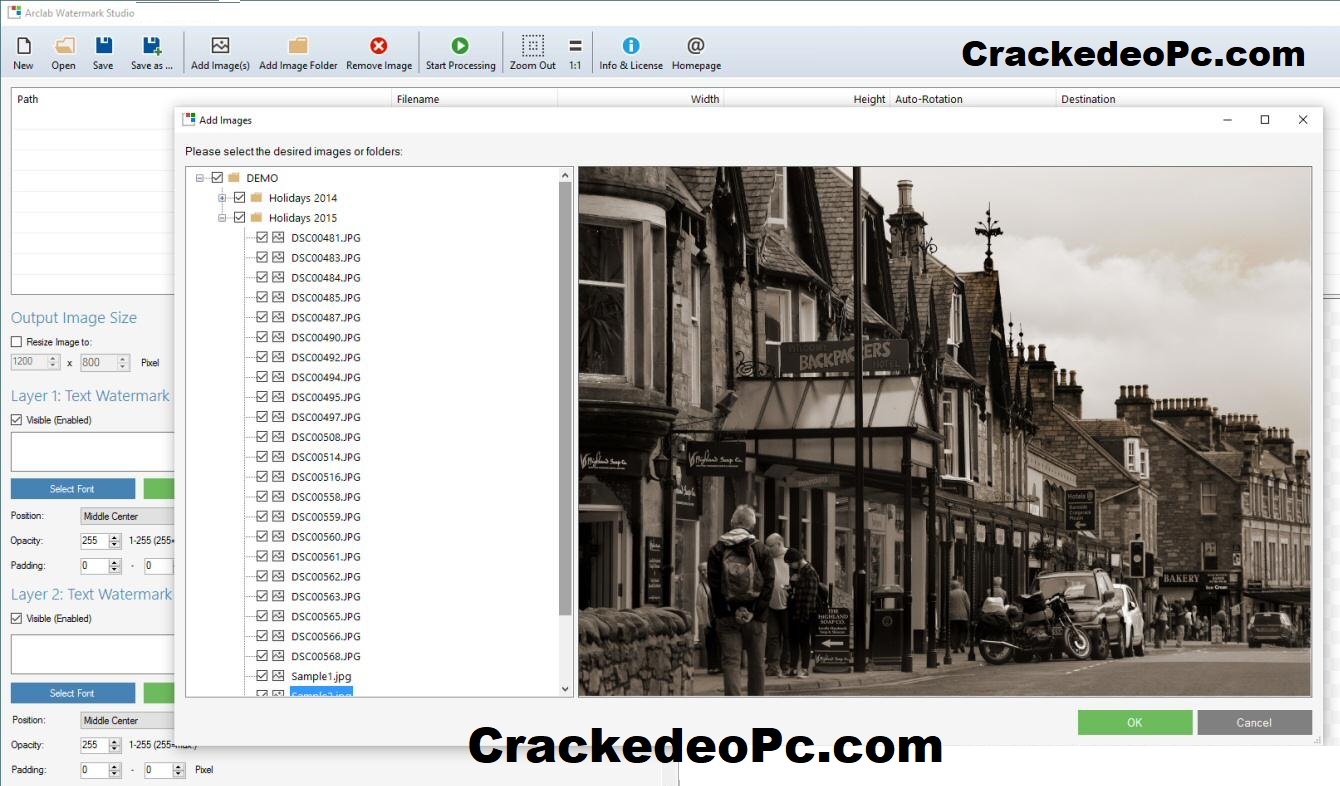Click the tree scrollbar up arrow
This screenshot has height=786, width=1340.
coord(565,175)
